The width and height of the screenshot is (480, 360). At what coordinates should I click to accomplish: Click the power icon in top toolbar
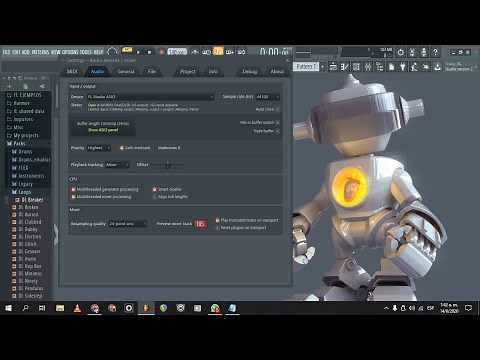pos(401,52)
